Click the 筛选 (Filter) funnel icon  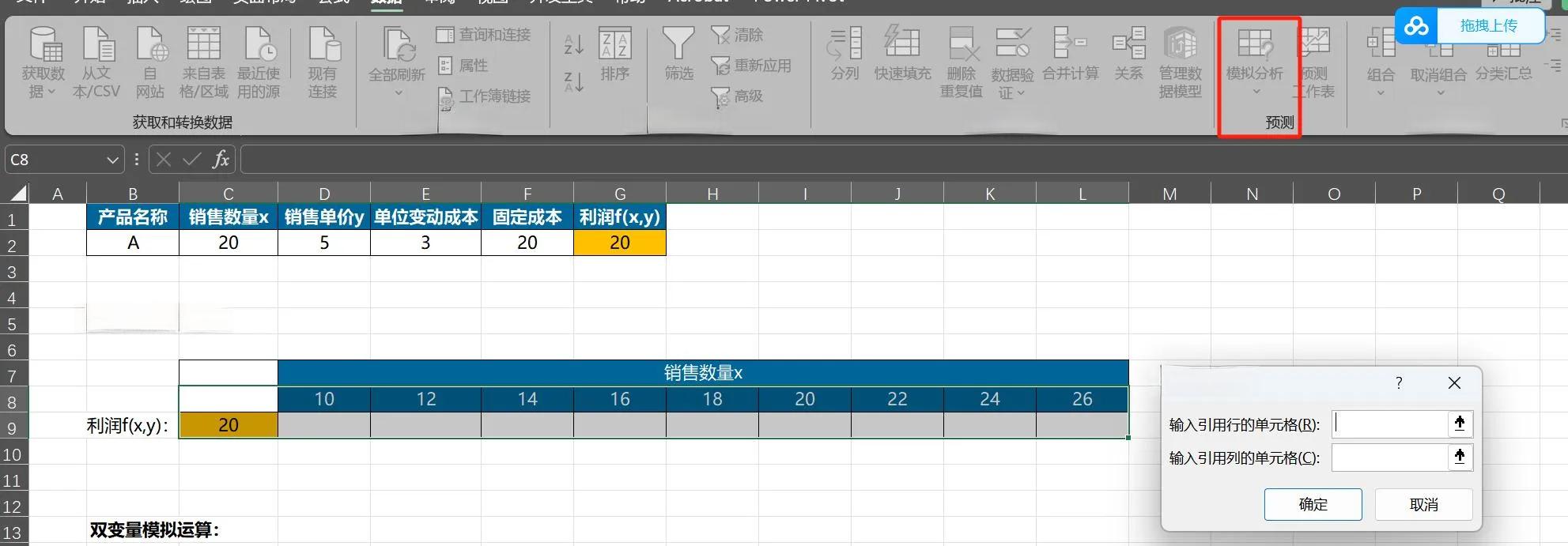(x=678, y=46)
